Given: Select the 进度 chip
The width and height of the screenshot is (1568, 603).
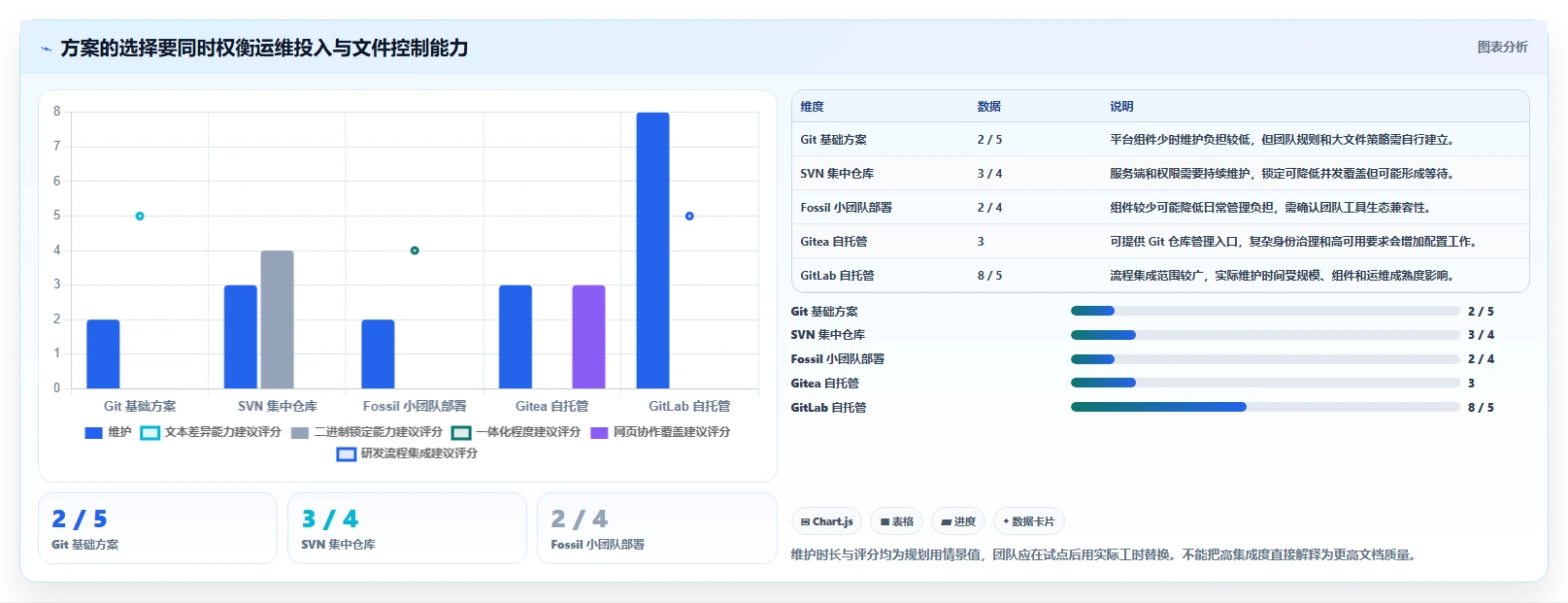Looking at the screenshot, I should [x=958, y=521].
